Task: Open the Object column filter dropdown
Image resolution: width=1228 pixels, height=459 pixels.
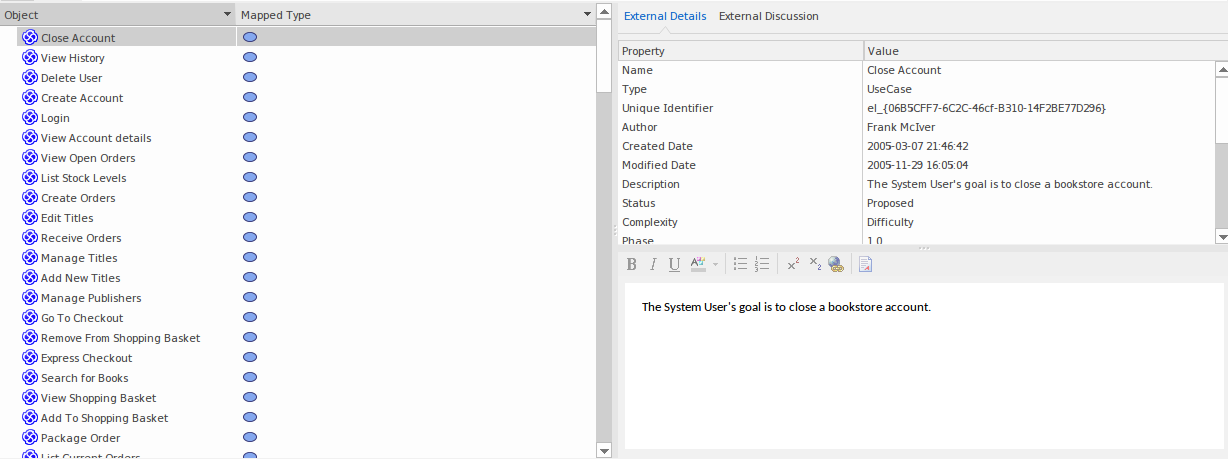Action: pyautogui.click(x=227, y=15)
